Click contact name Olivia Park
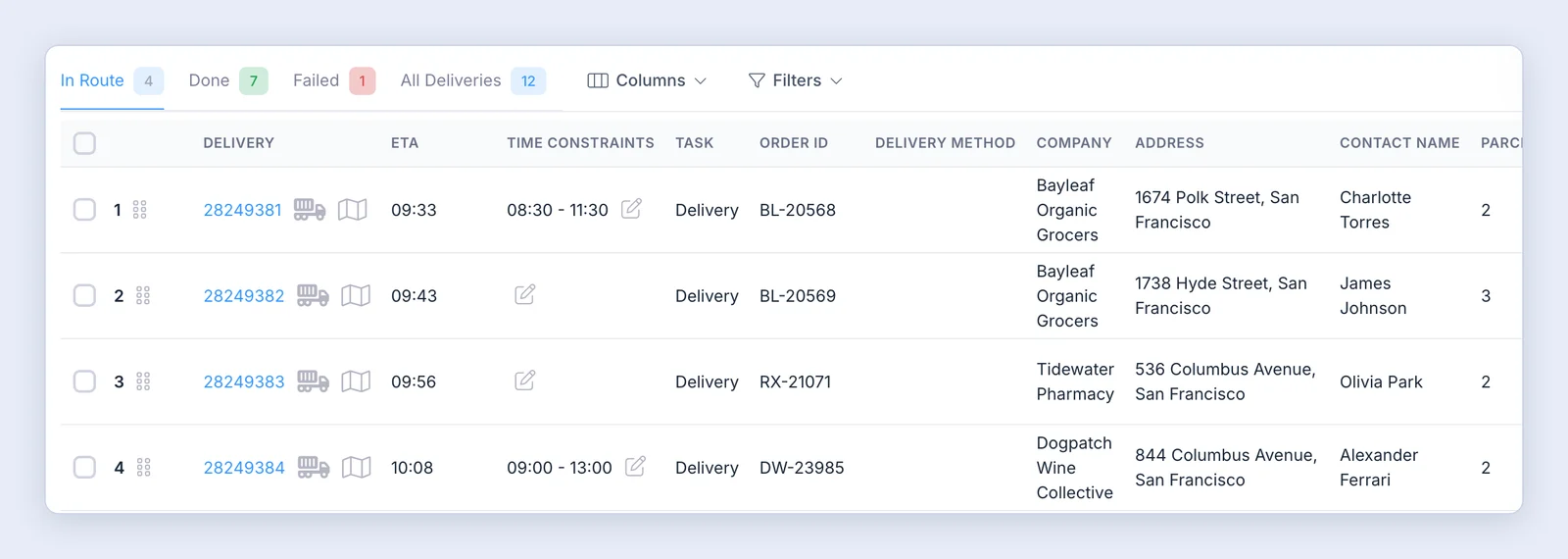 1381,381
